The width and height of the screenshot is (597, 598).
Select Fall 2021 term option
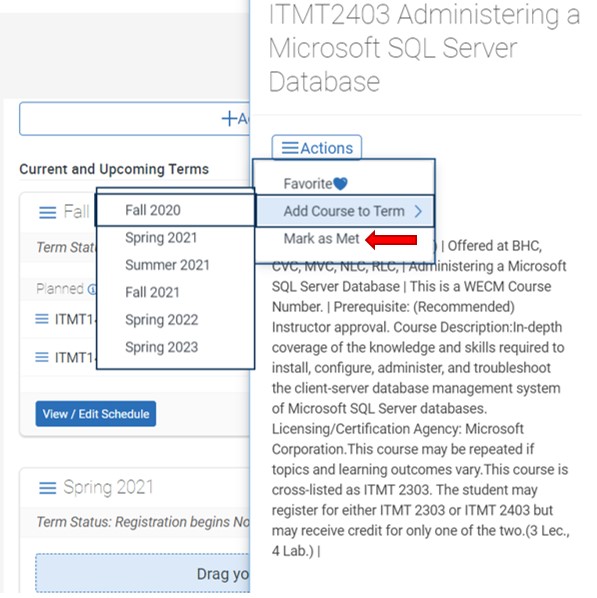[x=152, y=293]
